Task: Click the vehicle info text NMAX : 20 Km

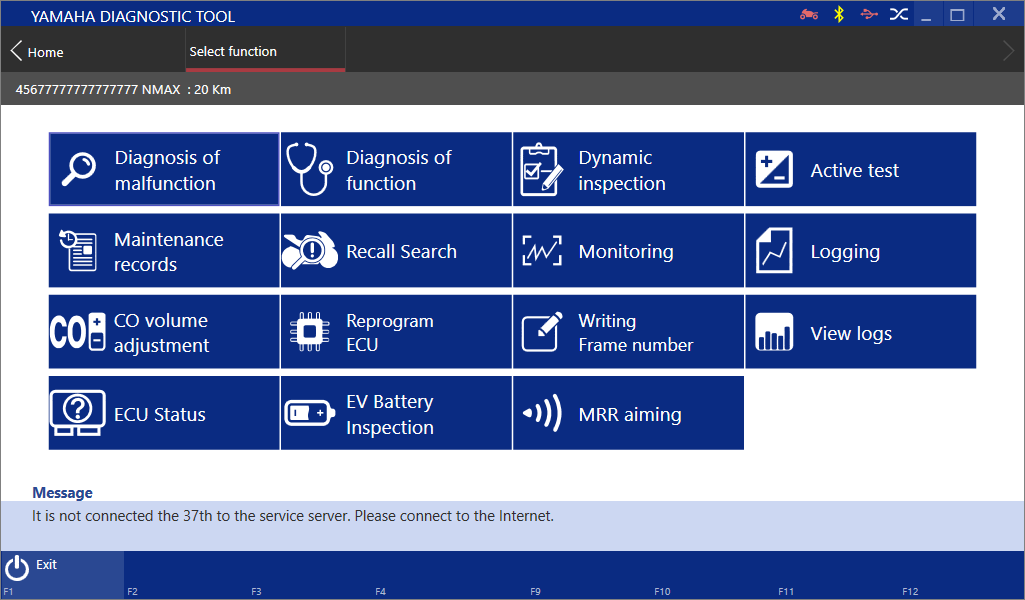Action: pyautogui.click(x=186, y=90)
